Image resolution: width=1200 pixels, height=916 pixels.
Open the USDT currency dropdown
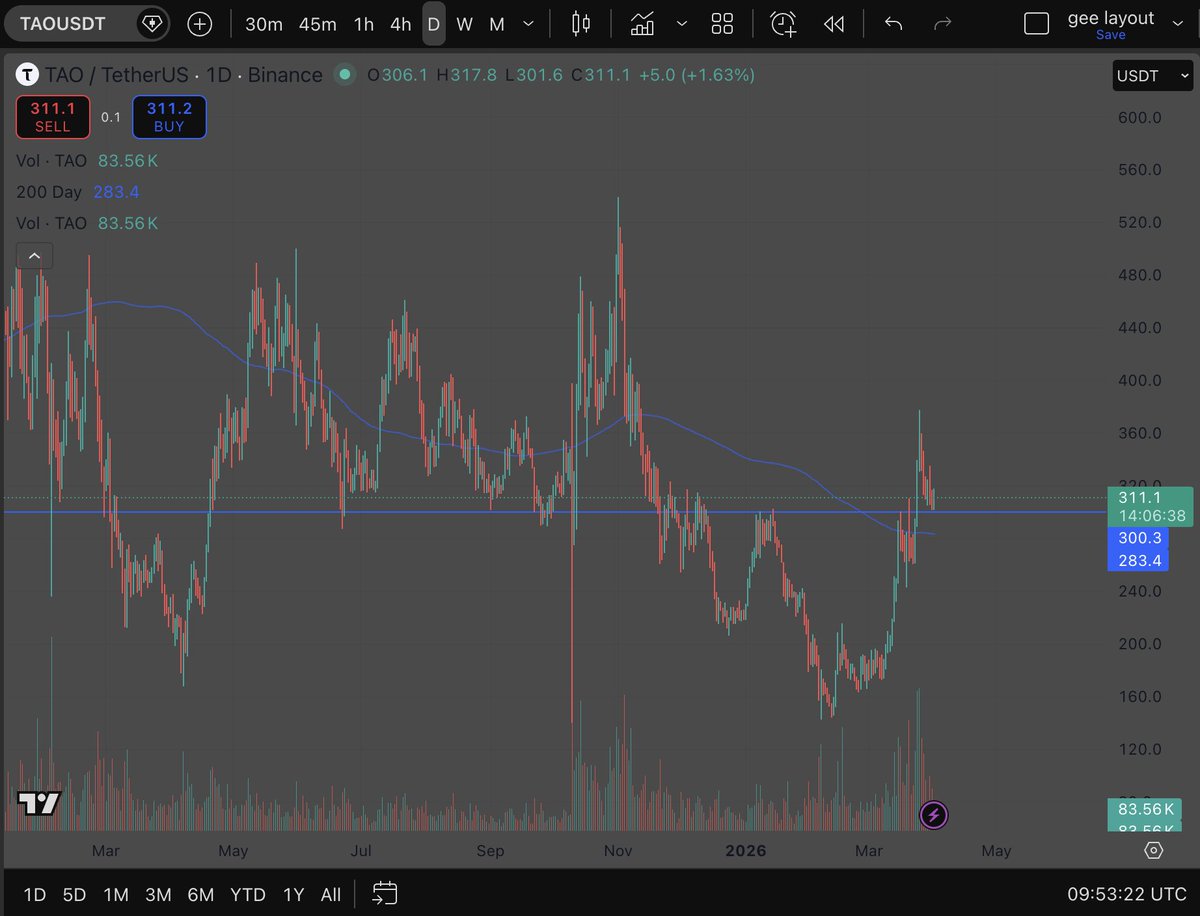(x=1152, y=76)
